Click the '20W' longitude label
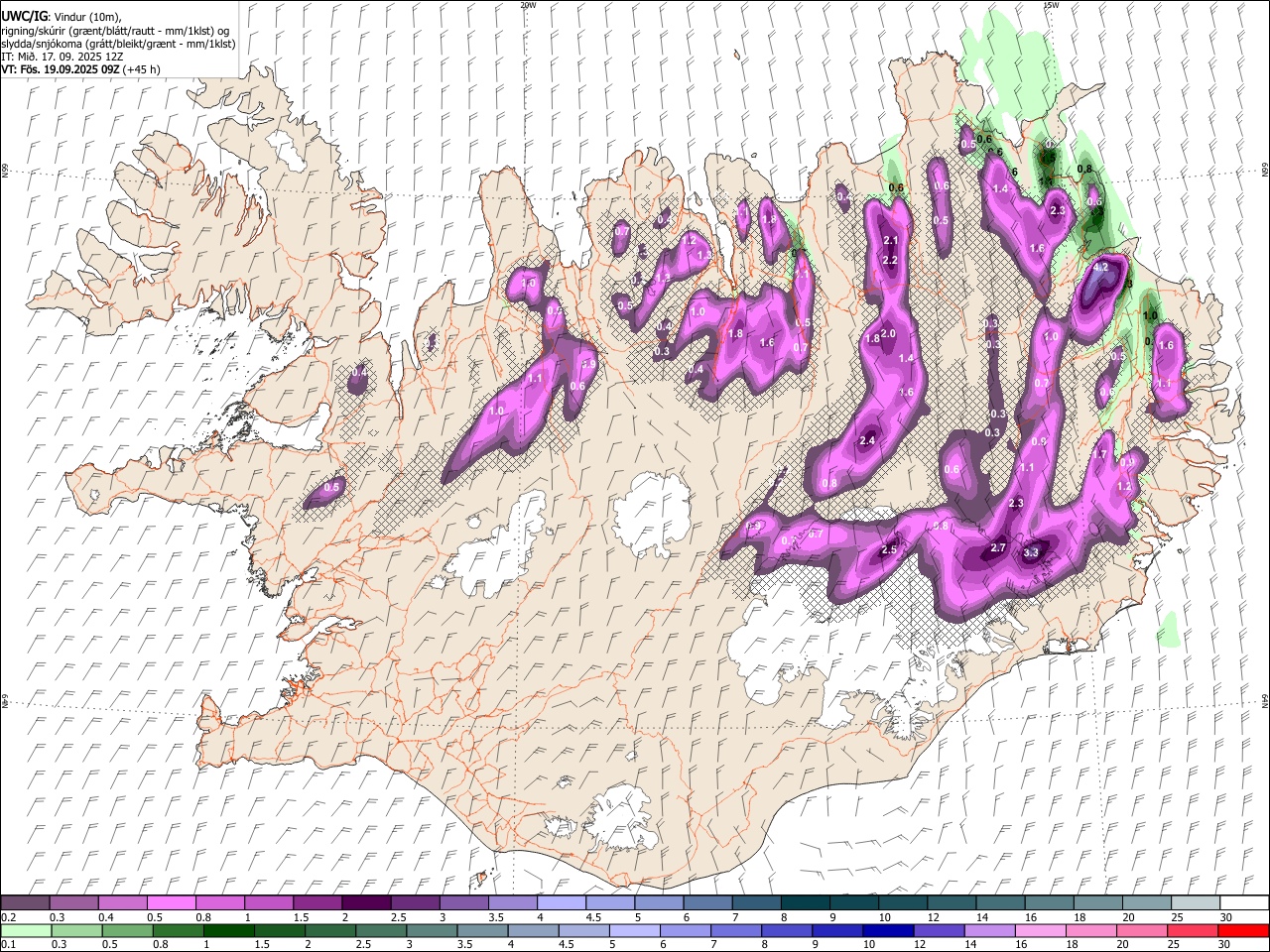 528,5
